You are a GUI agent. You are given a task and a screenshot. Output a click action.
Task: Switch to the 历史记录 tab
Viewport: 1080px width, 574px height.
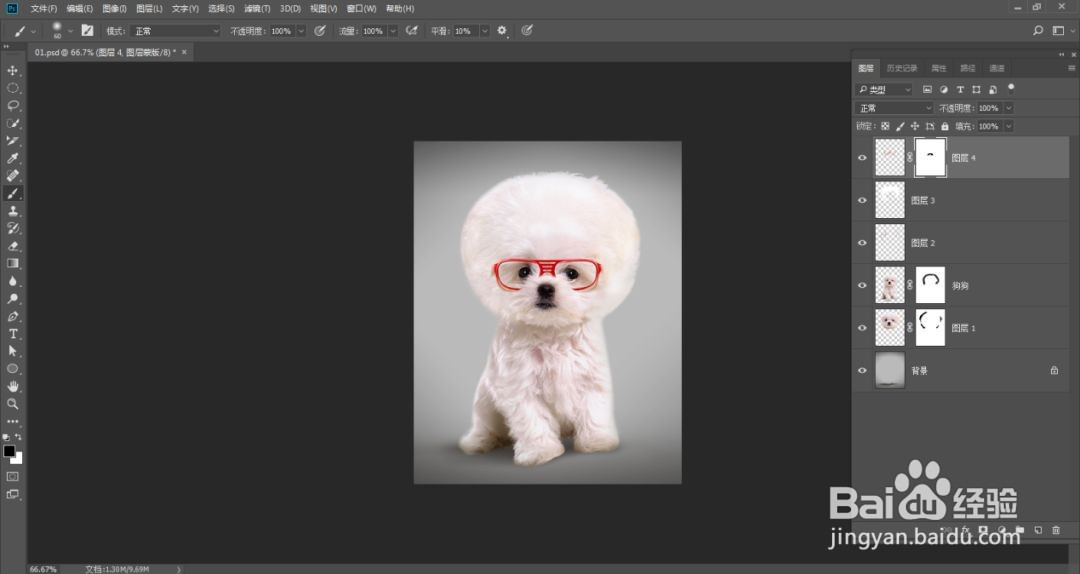click(x=901, y=68)
